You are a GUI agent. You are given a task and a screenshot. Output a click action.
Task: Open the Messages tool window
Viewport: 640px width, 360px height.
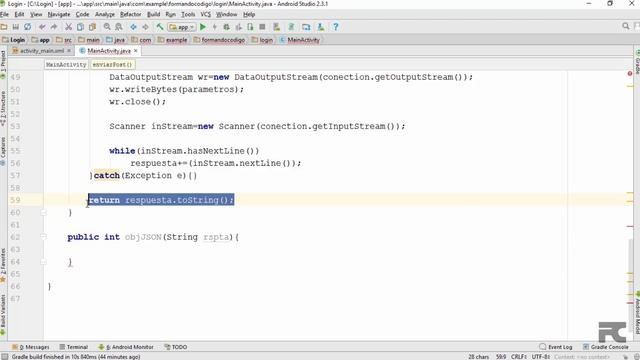click(31, 347)
